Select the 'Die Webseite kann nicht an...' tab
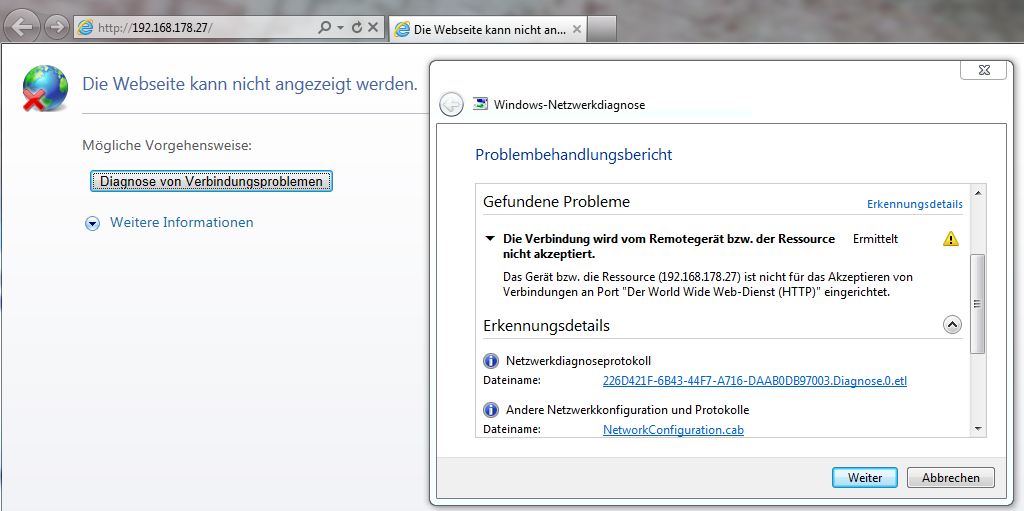Viewport: 1024px width, 511px height. [x=487, y=29]
